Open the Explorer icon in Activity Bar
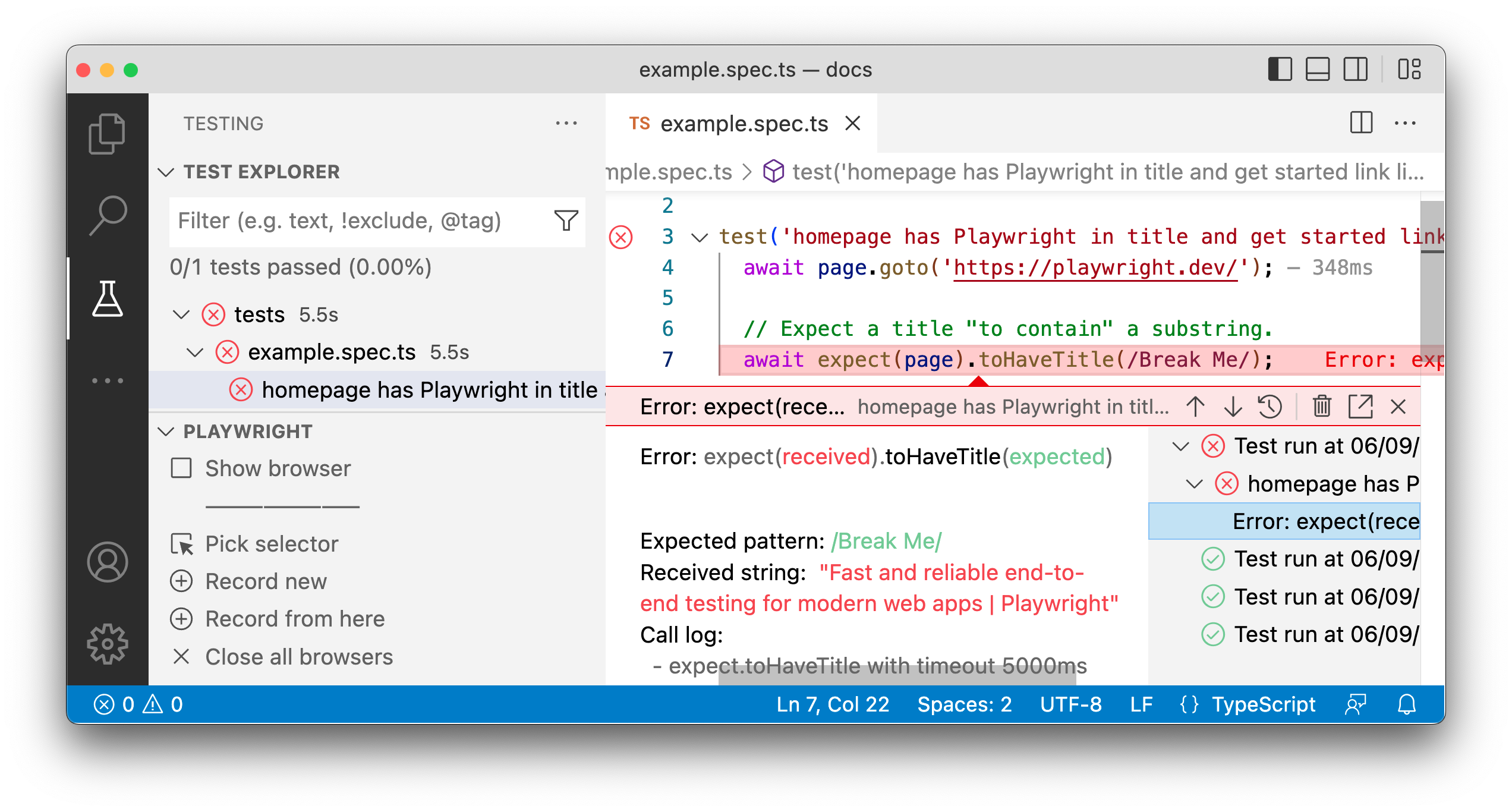Viewport: 1512px width, 812px height. pos(108,134)
